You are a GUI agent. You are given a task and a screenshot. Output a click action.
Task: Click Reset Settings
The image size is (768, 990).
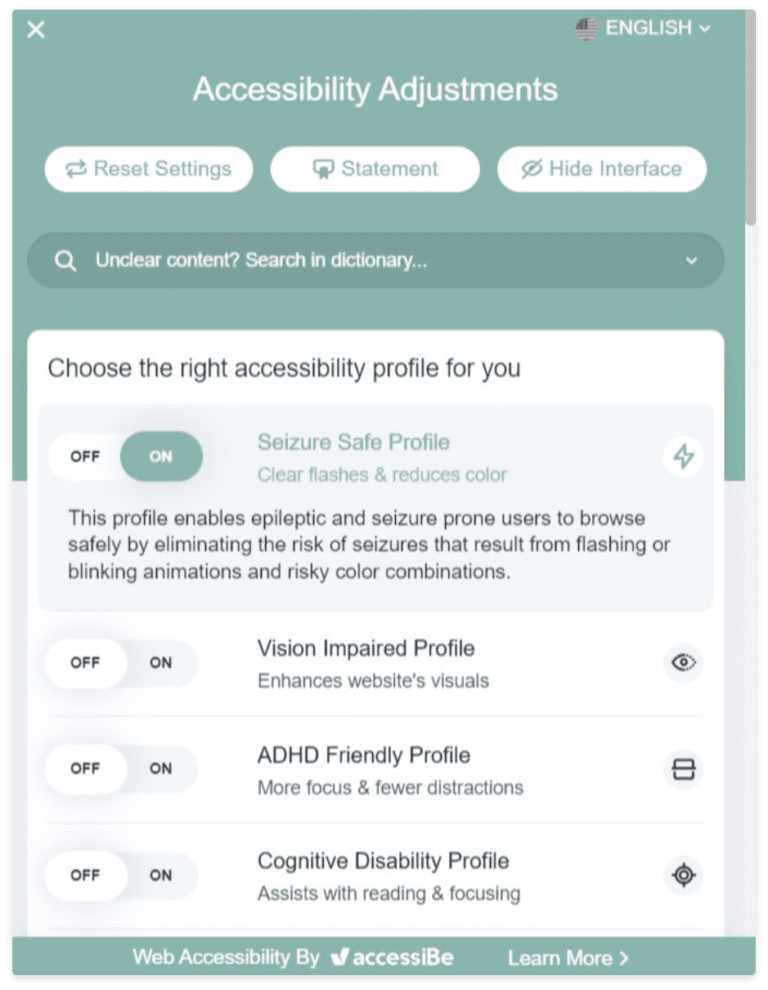148,168
